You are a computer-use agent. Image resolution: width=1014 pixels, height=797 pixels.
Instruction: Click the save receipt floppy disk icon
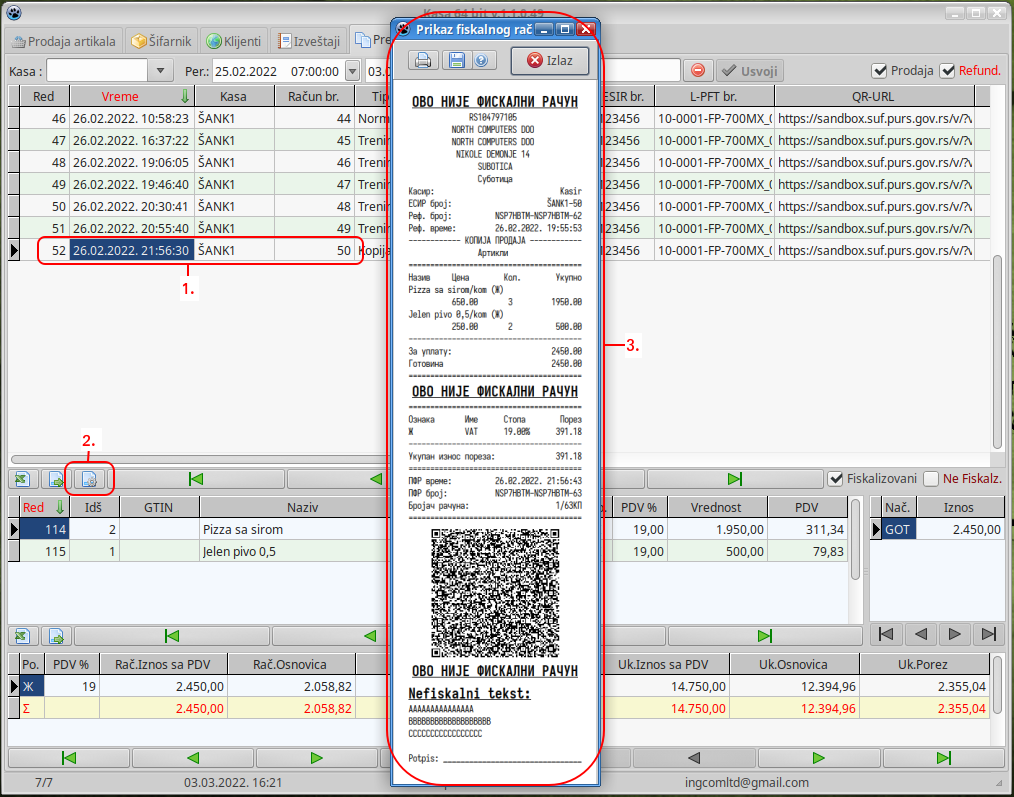[x=456, y=61]
